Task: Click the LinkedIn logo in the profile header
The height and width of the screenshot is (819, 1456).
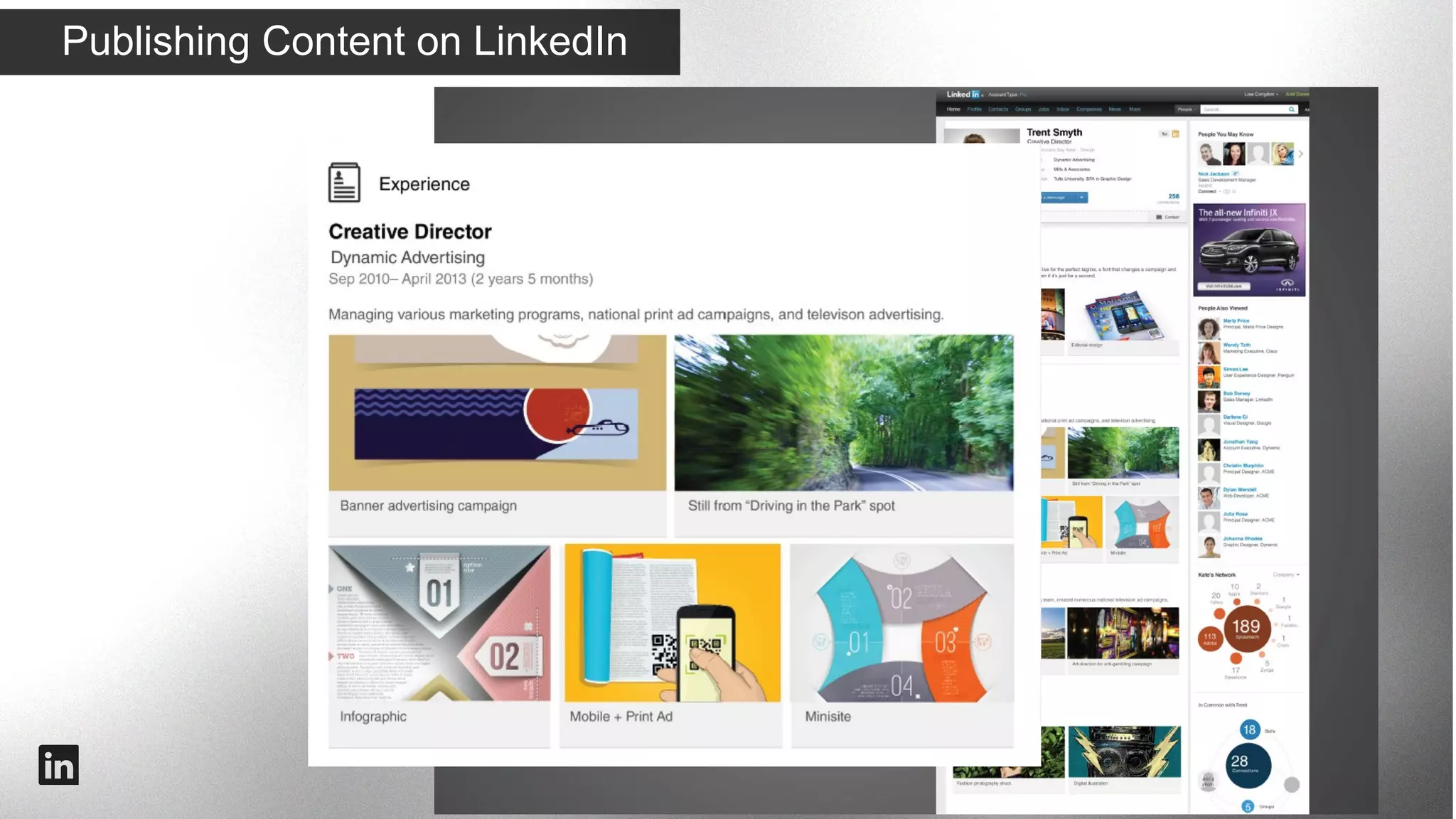Action: point(963,94)
